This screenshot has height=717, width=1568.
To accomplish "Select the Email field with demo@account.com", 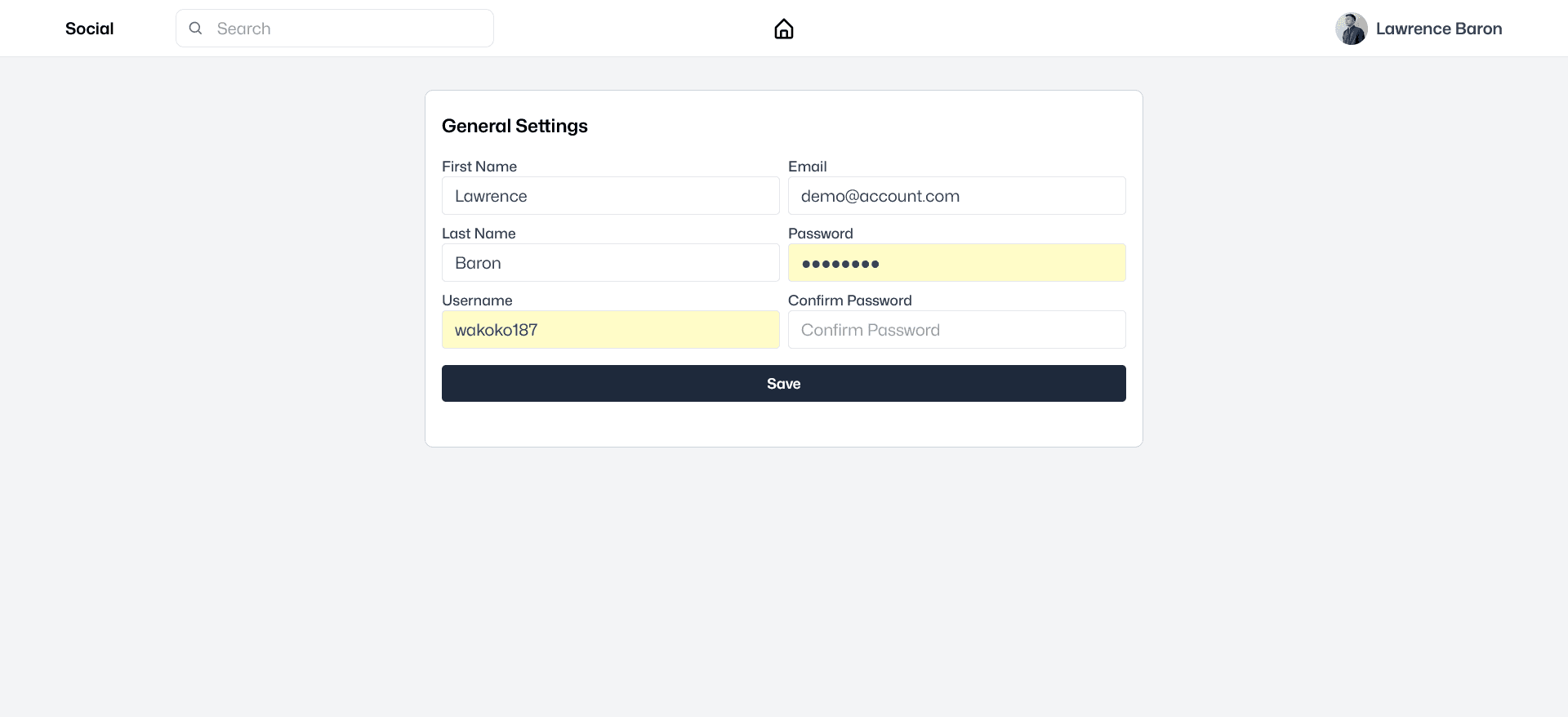I will 957,196.
